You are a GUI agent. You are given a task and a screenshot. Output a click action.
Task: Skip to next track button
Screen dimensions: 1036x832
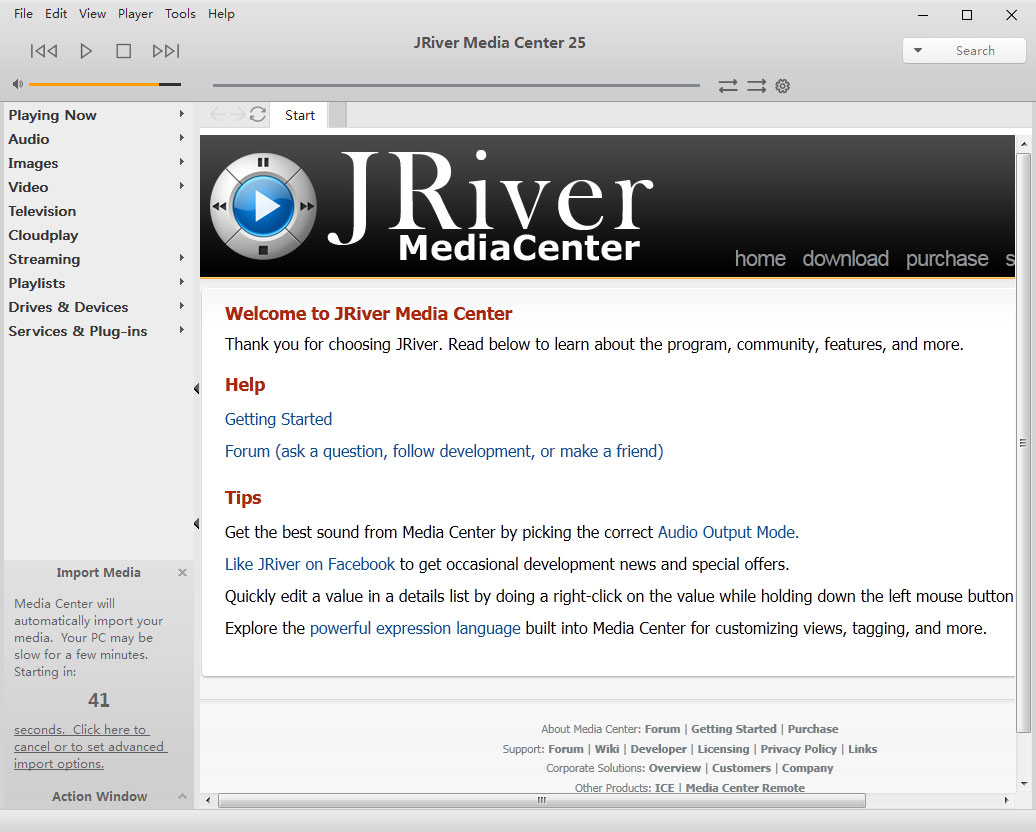point(165,51)
